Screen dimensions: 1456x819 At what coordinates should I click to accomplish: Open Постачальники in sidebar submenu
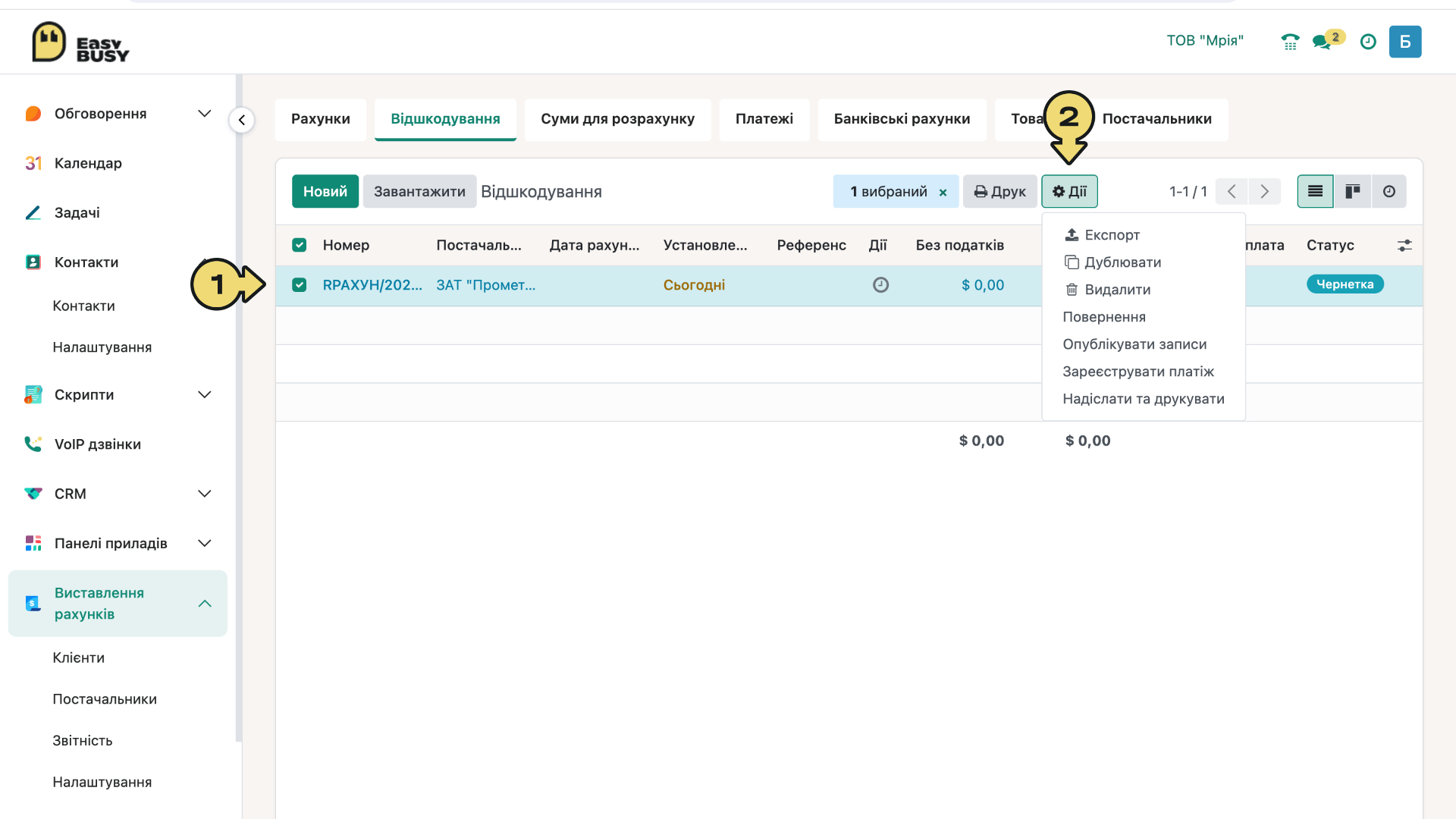pyautogui.click(x=105, y=699)
